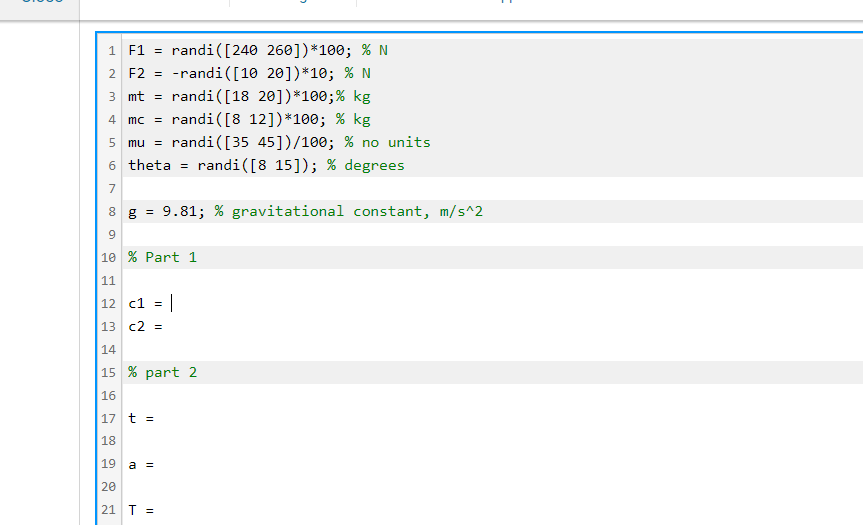Click line number 20 in the gutter

pyautogui.click(x=108, y=487)
